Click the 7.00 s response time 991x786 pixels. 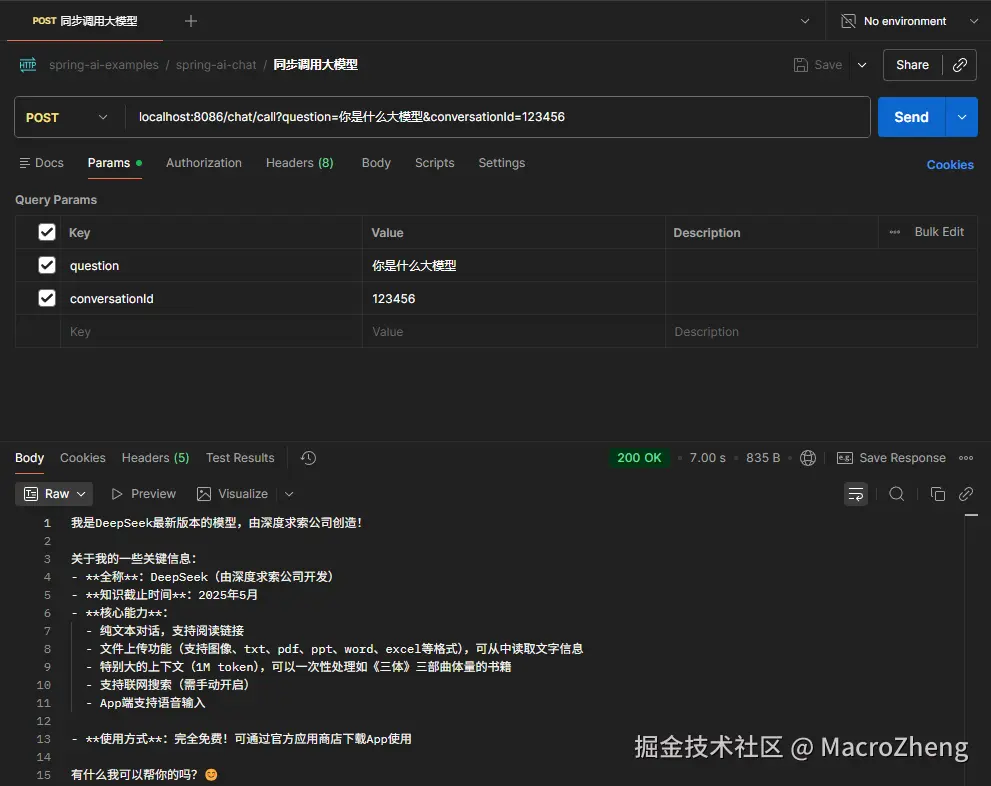point(707,458)
